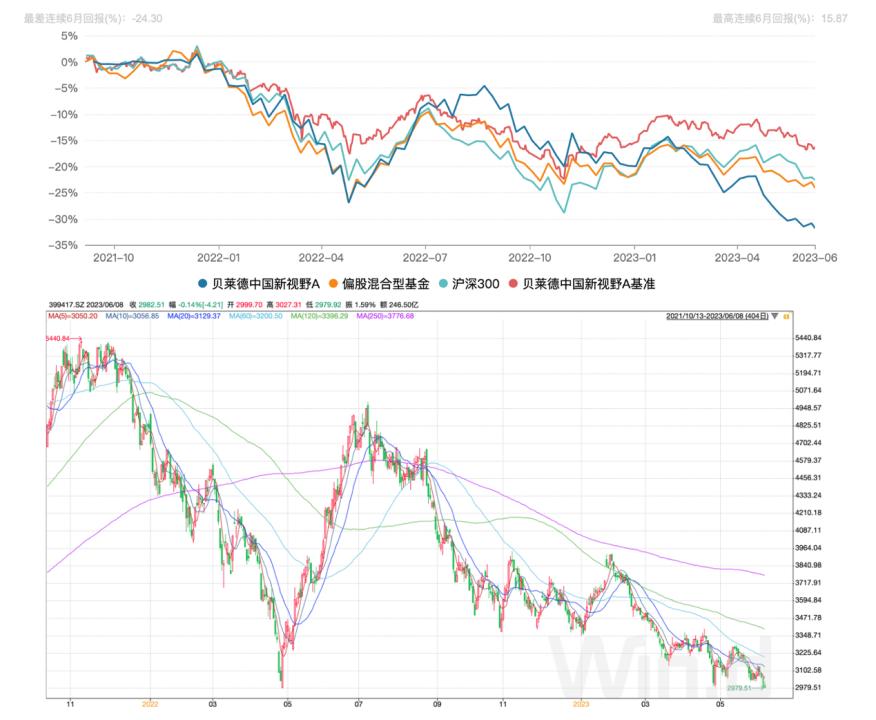Toggle the 贝莱德中国新视野A基准 legend series

[582, 284]
